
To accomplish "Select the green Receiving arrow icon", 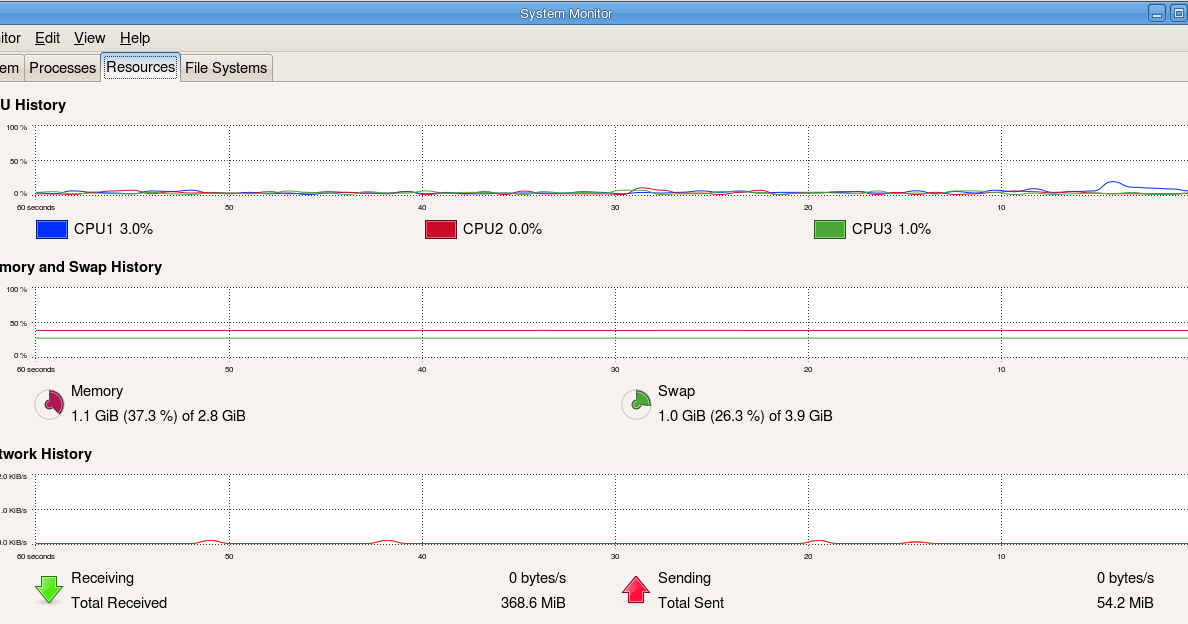I will point(48,589).
